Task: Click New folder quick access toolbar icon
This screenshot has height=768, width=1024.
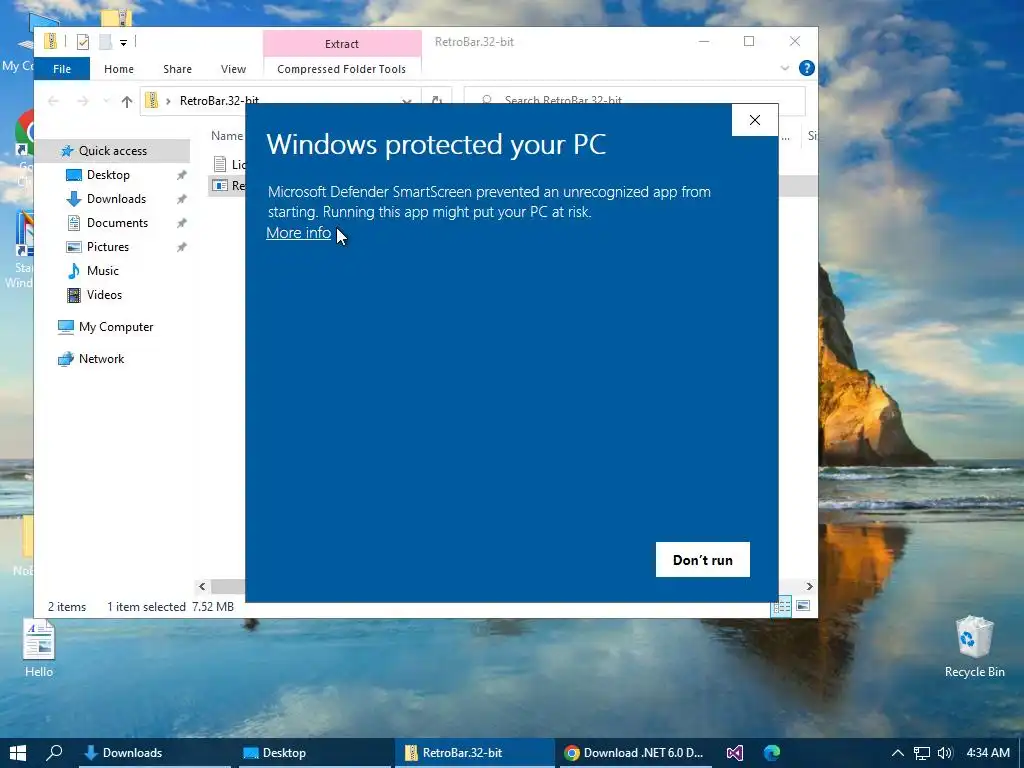Action: pyautogui.click(x=105, y=42)
